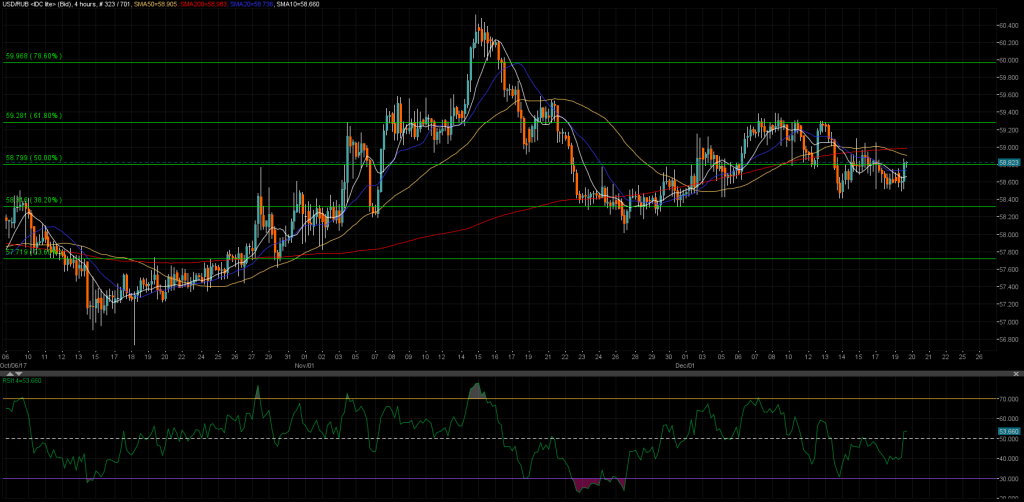Click the current price tag 58.823
This screenshot has width=1024, height=502.
pyautogui.click(x=1006, y=162)
